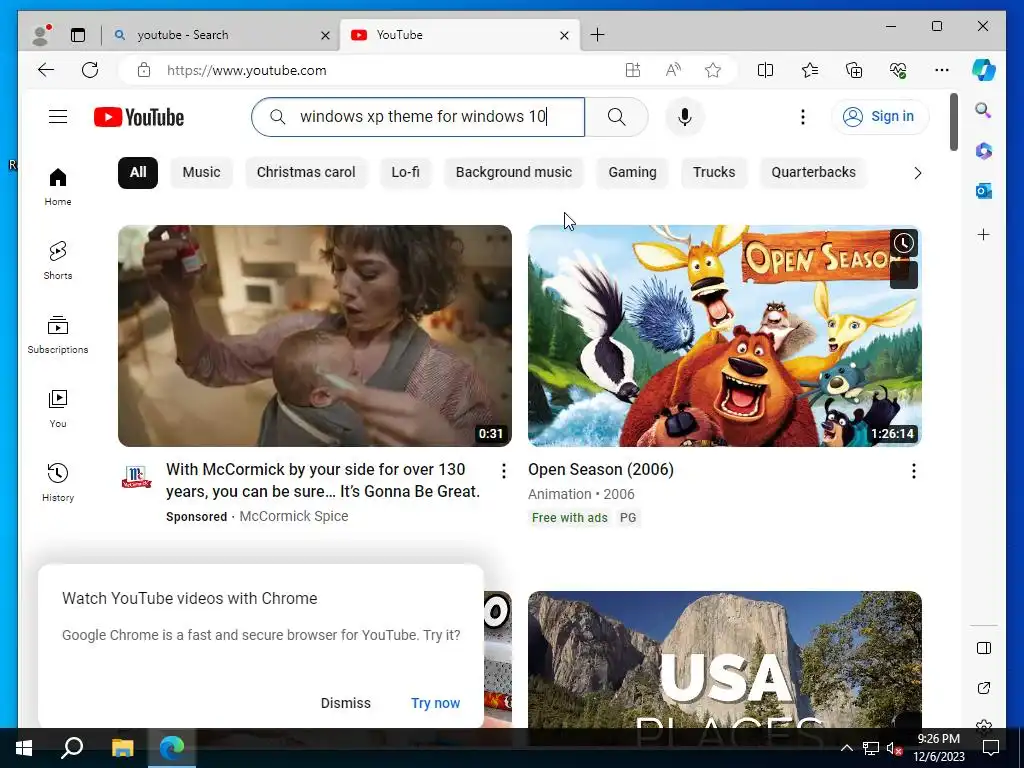Select the Christmas carol filter chip
Image resolution: width=1024 pixels, height=768 pixels.
coord(306,172)
